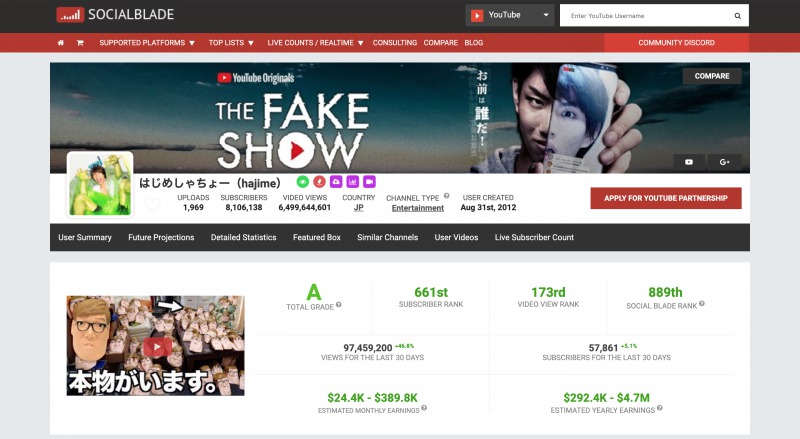Go to home via the house icon

tap(61, 43)
